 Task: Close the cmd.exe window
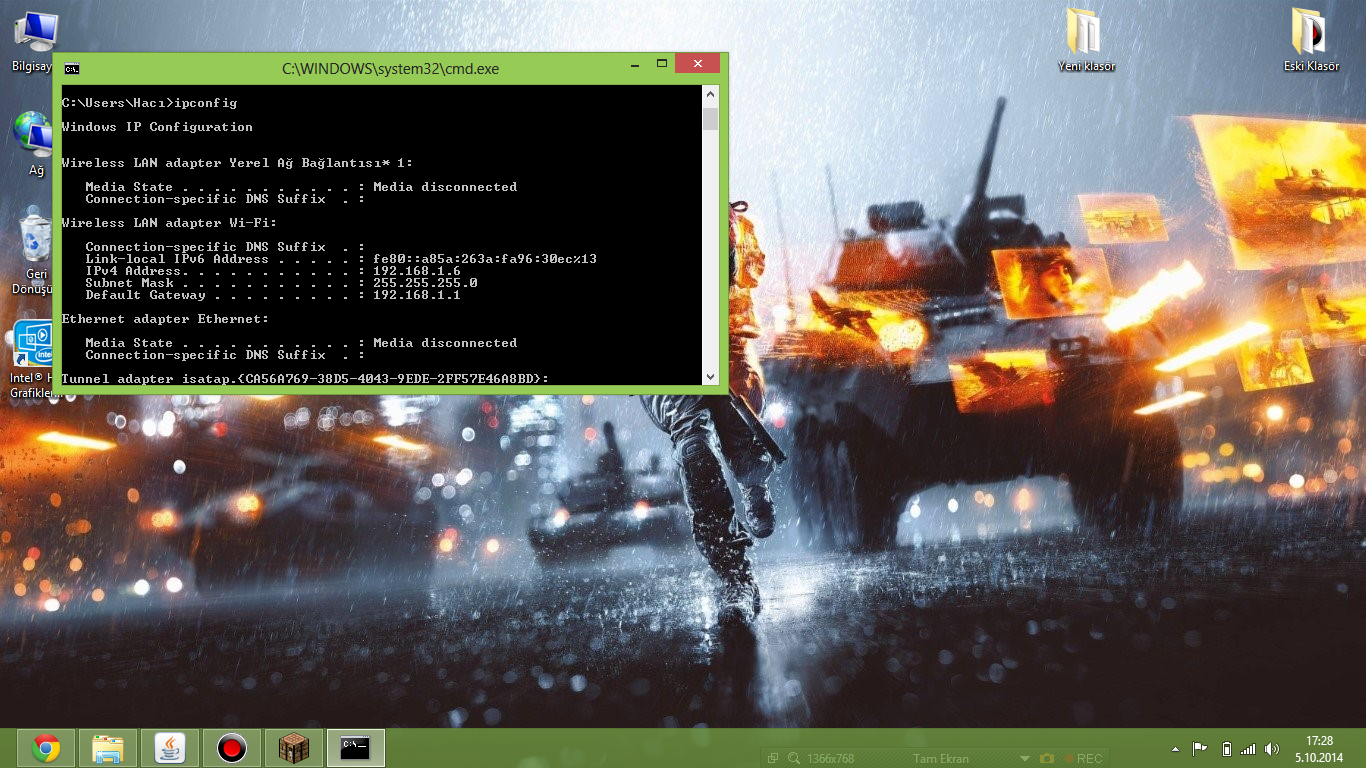point(697,64)
